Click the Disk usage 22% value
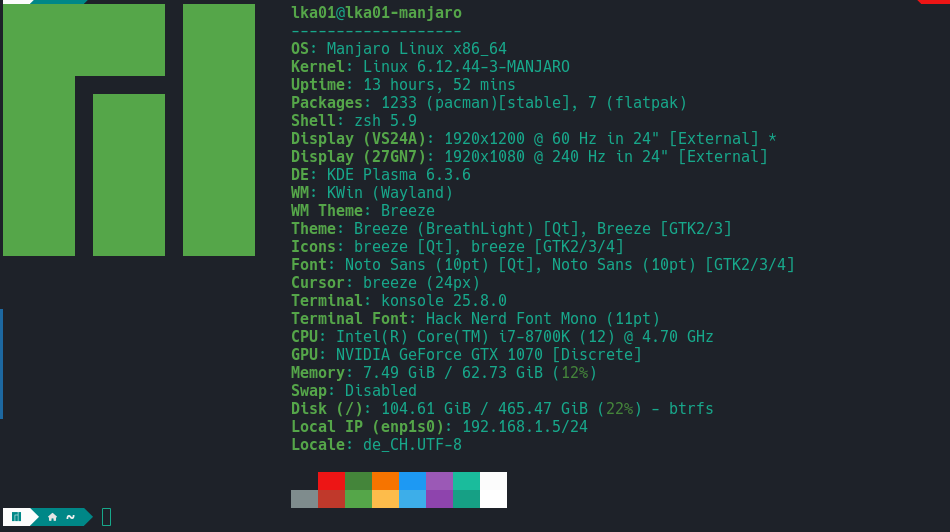The width and height of the screenshot is (950, 532). (x=614, y=409)
